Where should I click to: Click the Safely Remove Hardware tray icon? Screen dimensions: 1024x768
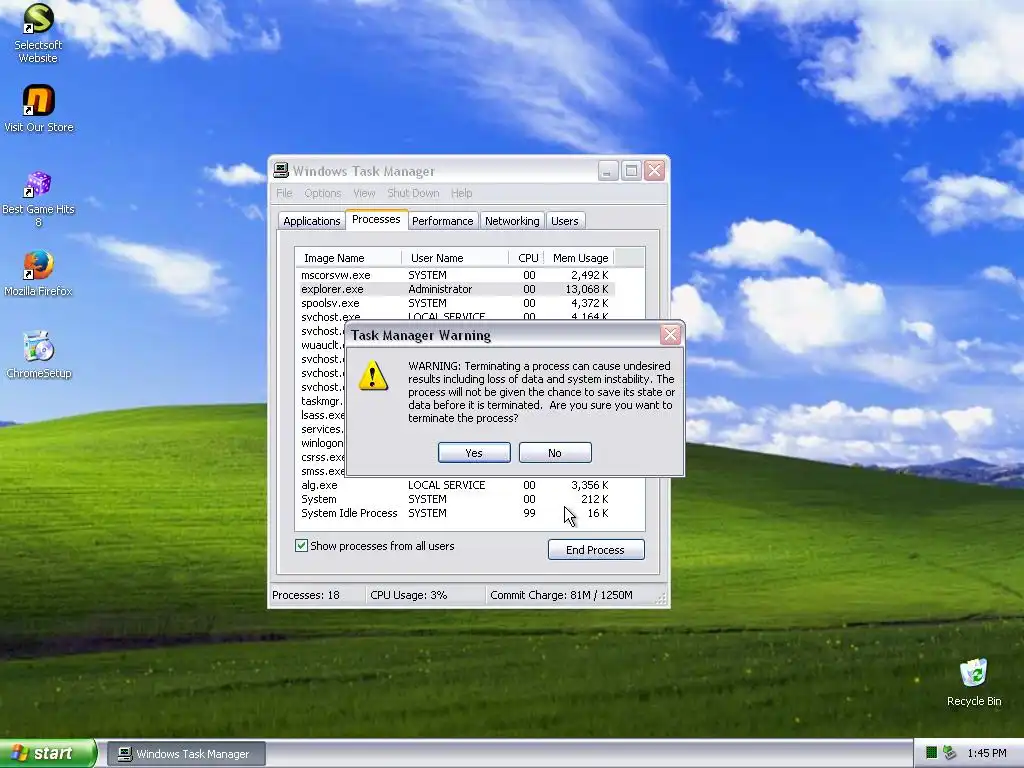(x=950, y=753)
